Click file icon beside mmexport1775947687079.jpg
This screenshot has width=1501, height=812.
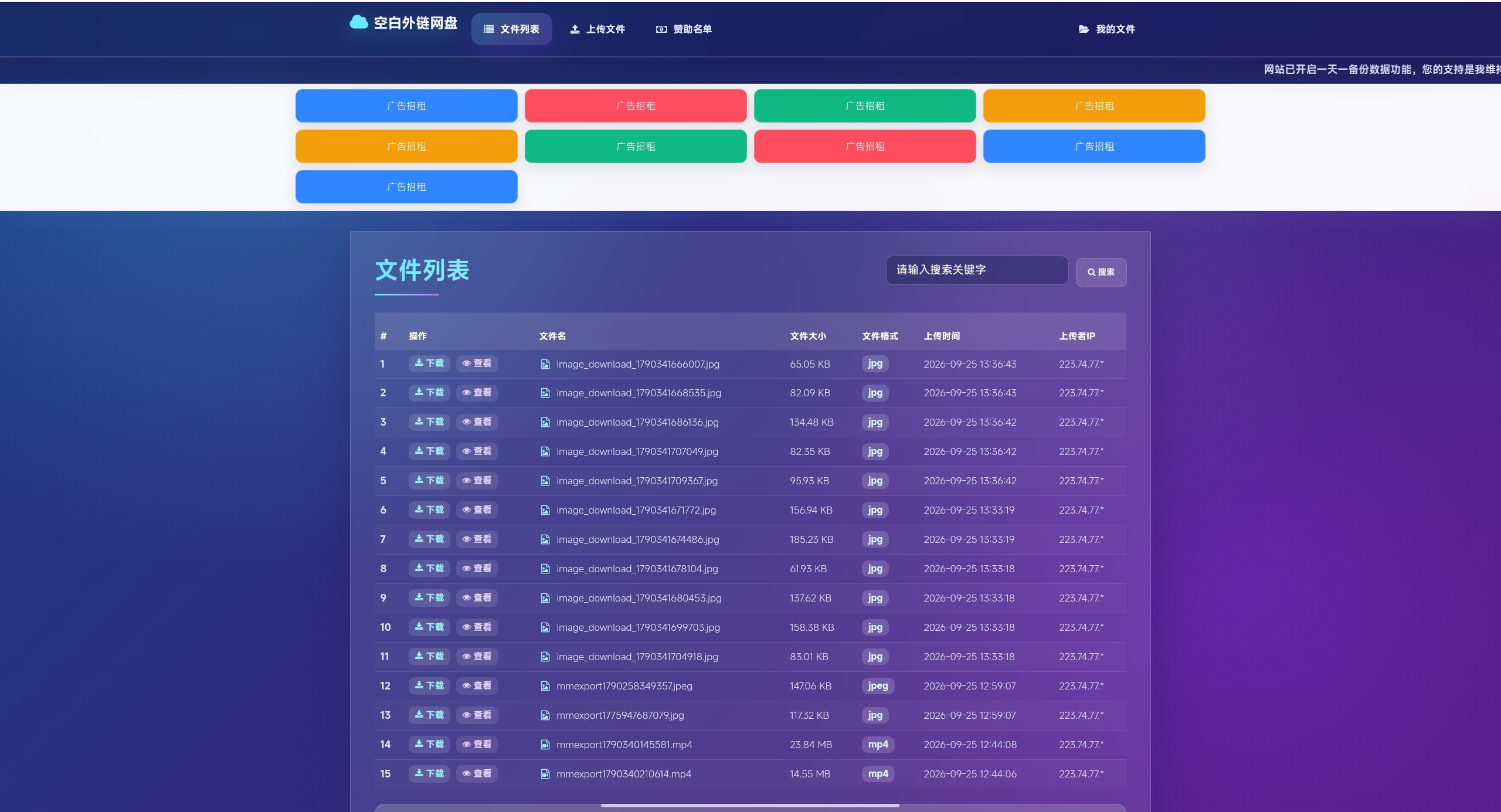(x=545, y=715)
